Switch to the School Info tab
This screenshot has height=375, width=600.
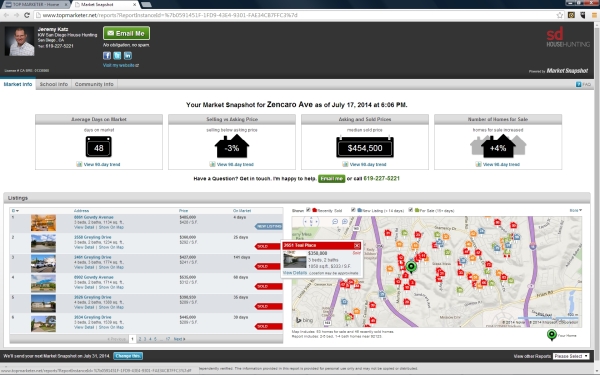(54, 84)
